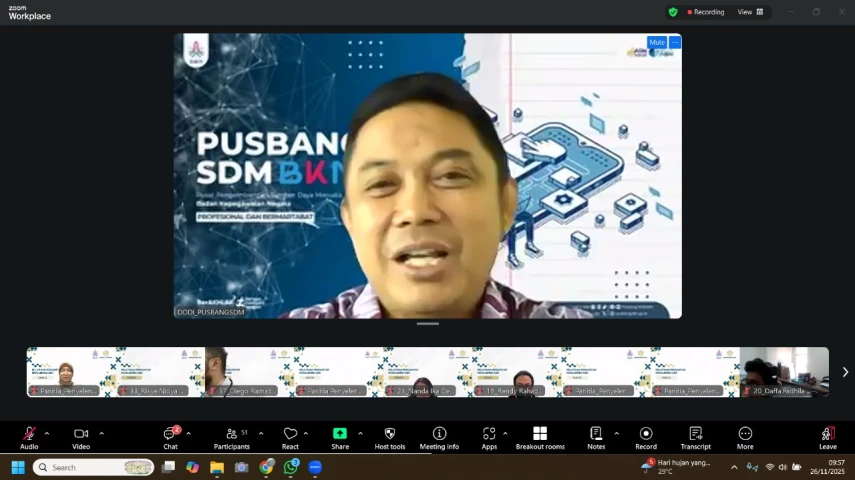Viewport: 855px width, 480px height.
Task: Open the More options menu
Action: [745, 438]
